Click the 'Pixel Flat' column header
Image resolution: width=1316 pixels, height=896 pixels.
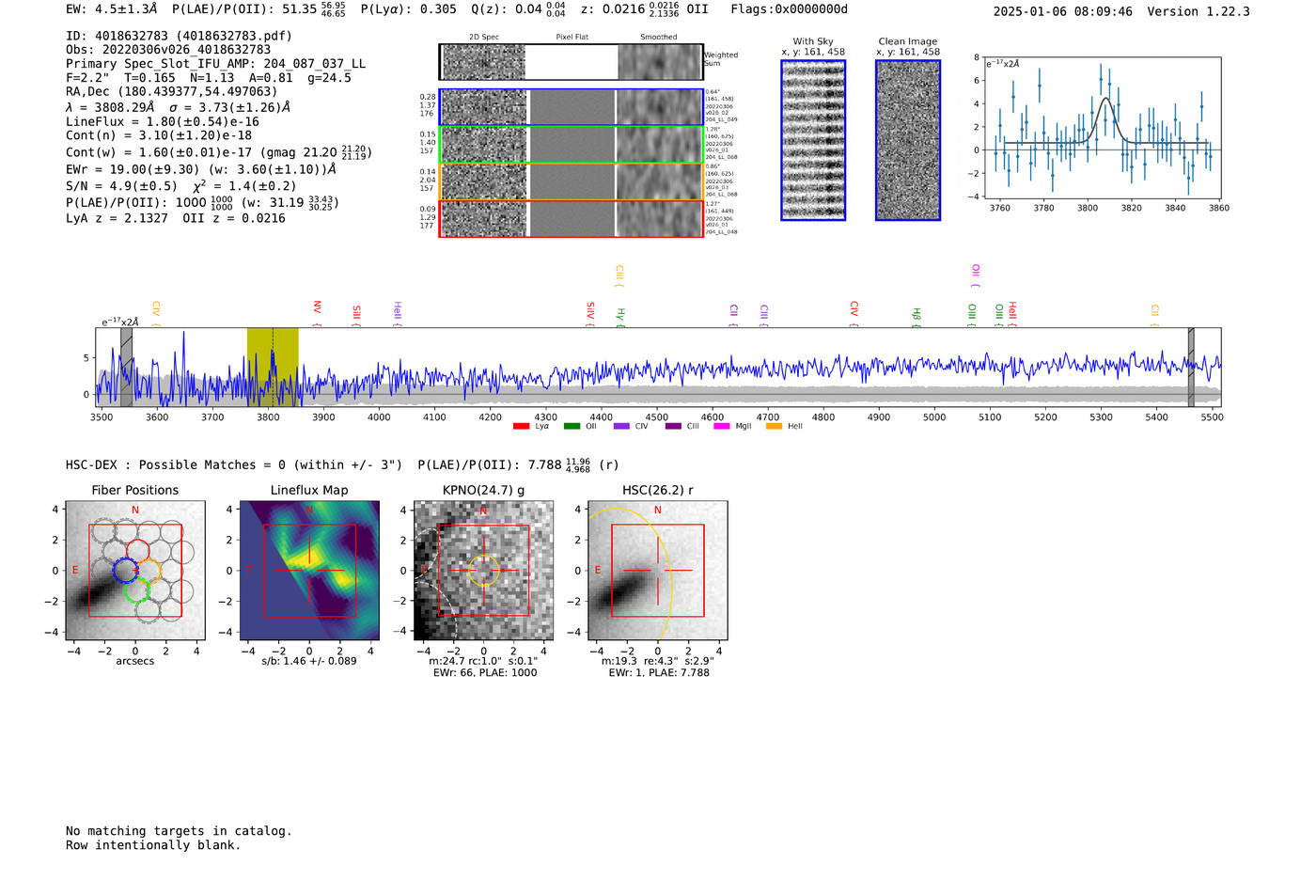pos(572,38)
